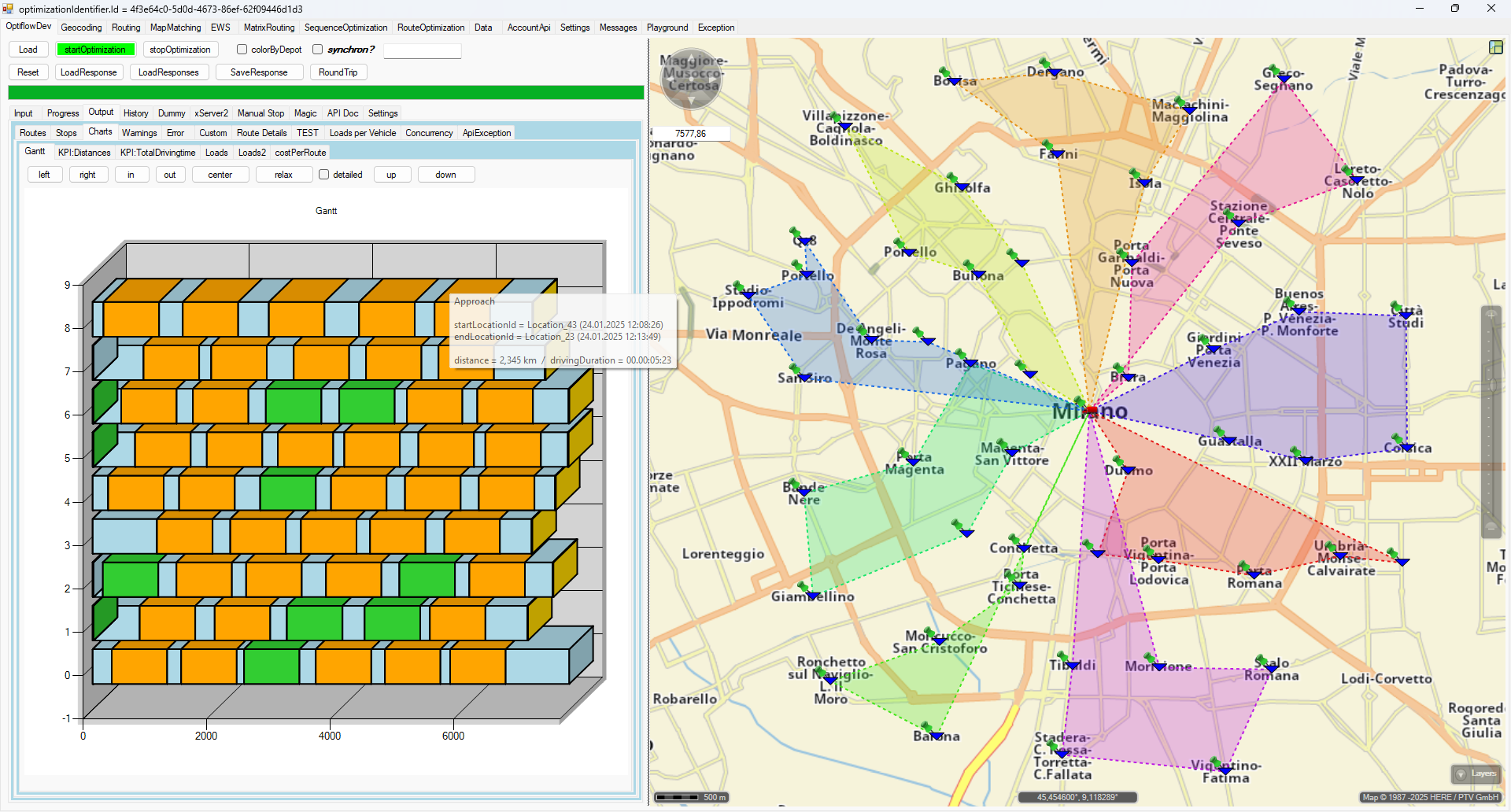Image resolution: width=1511 pixels, height=812 pixels.
Task: Open the overview map icon in map corner
Action: [1495, 47]
